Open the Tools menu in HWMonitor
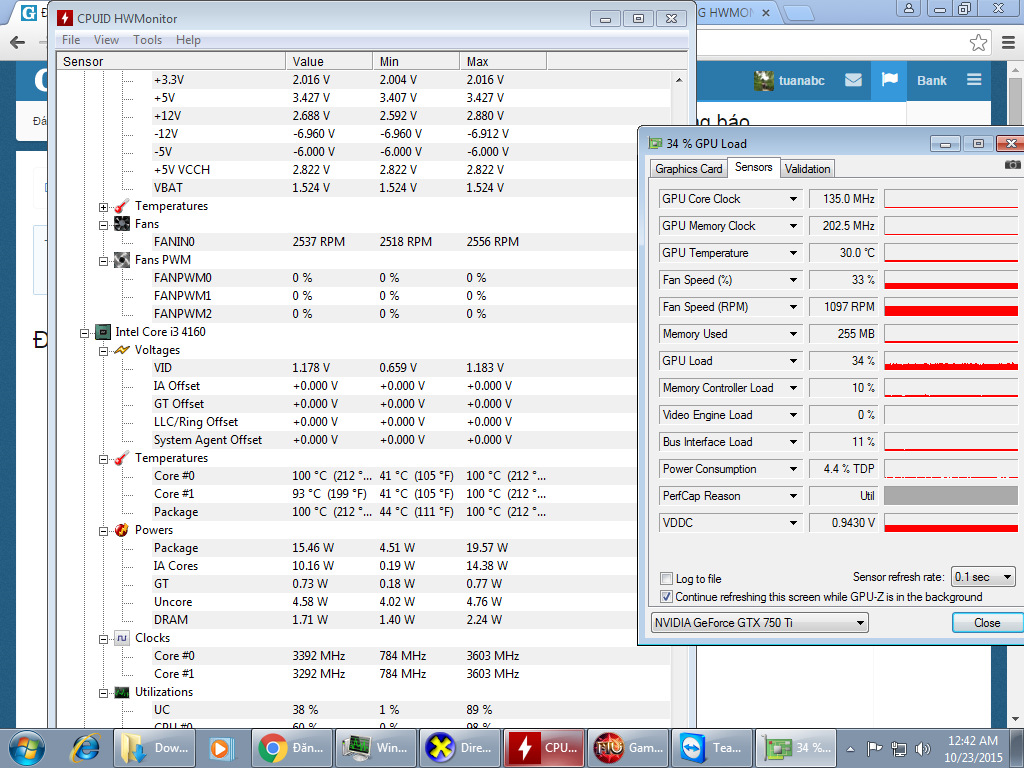Image resolution: width=1024 pixels, height=768 pixels. [147, 40]
